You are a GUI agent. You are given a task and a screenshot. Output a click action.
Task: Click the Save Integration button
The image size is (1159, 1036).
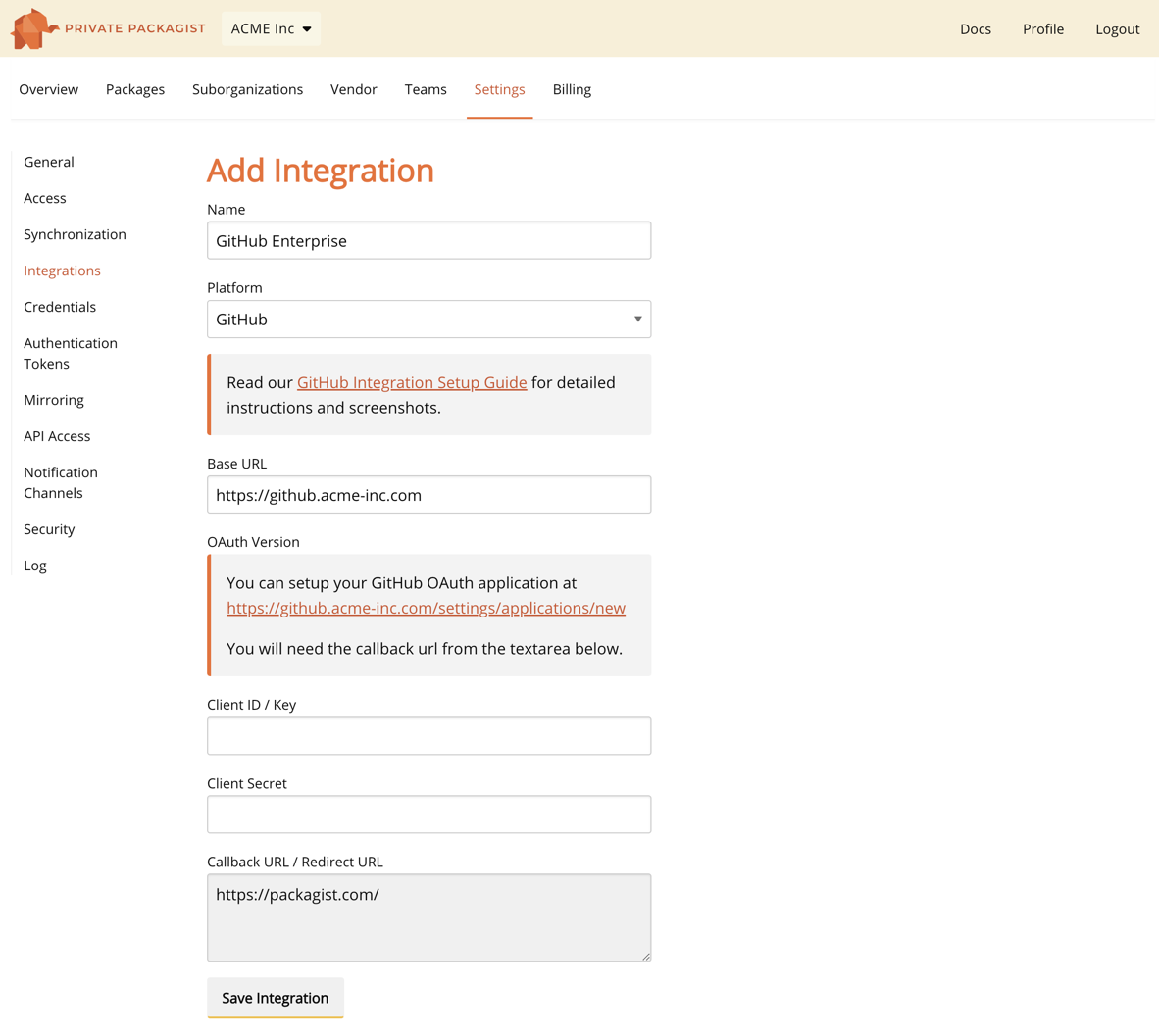275,998
